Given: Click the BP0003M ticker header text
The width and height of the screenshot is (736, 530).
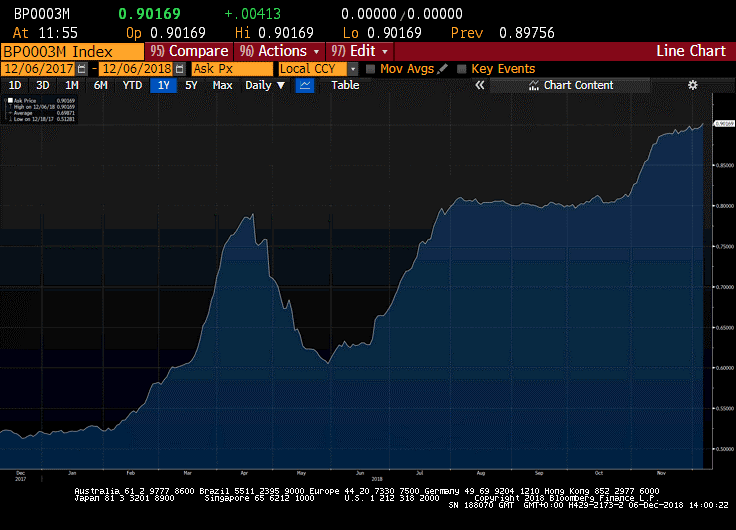Looking at the screenshot, I should pyautogui.click(x=42, y=14).
